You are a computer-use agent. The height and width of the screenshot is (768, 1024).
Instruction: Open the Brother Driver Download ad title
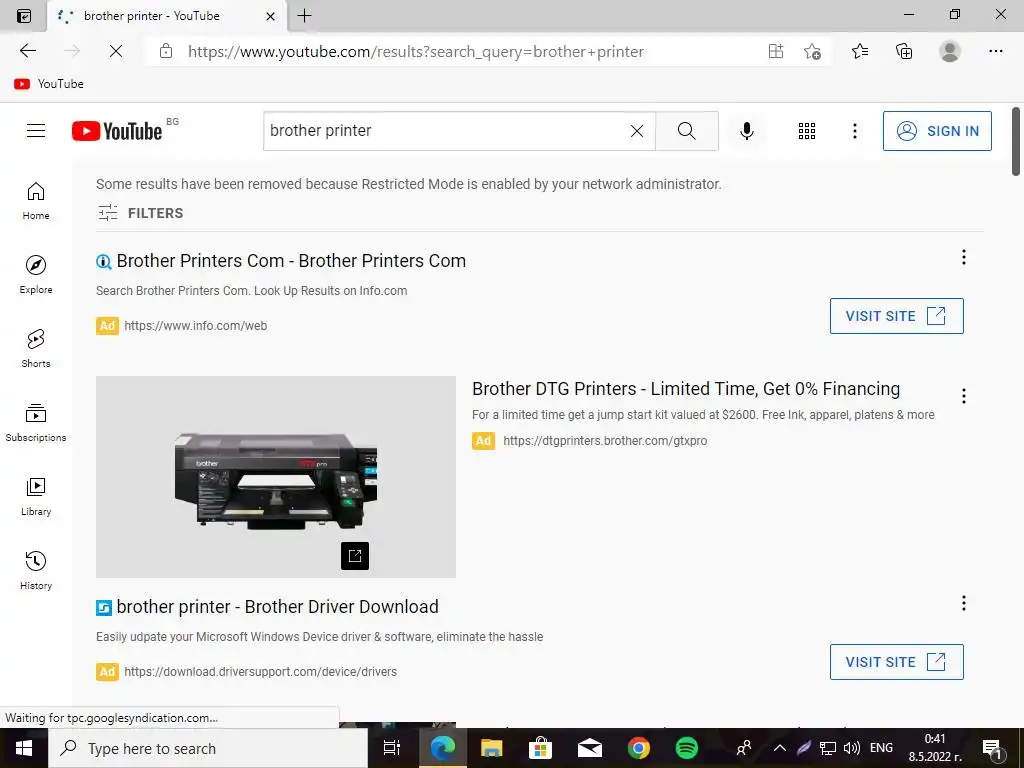(x=278, y=607)
